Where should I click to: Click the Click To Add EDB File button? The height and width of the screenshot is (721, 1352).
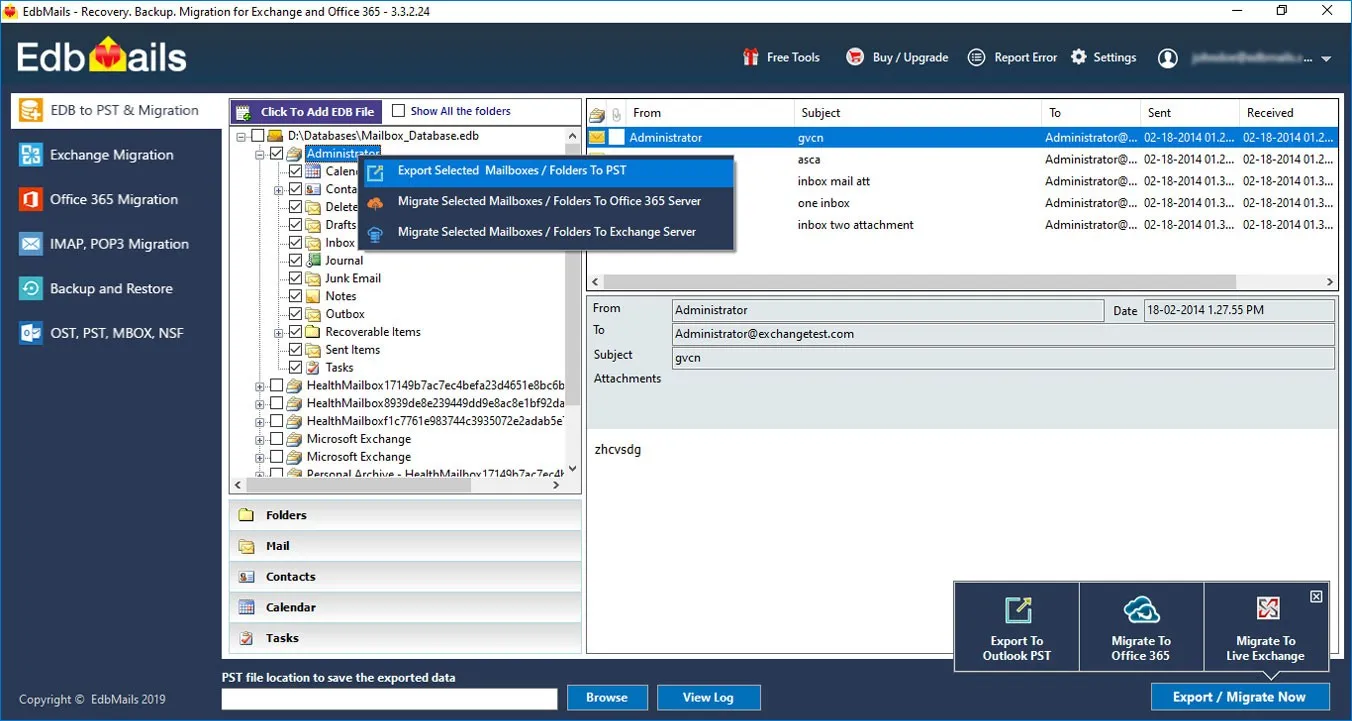[306, 112]
